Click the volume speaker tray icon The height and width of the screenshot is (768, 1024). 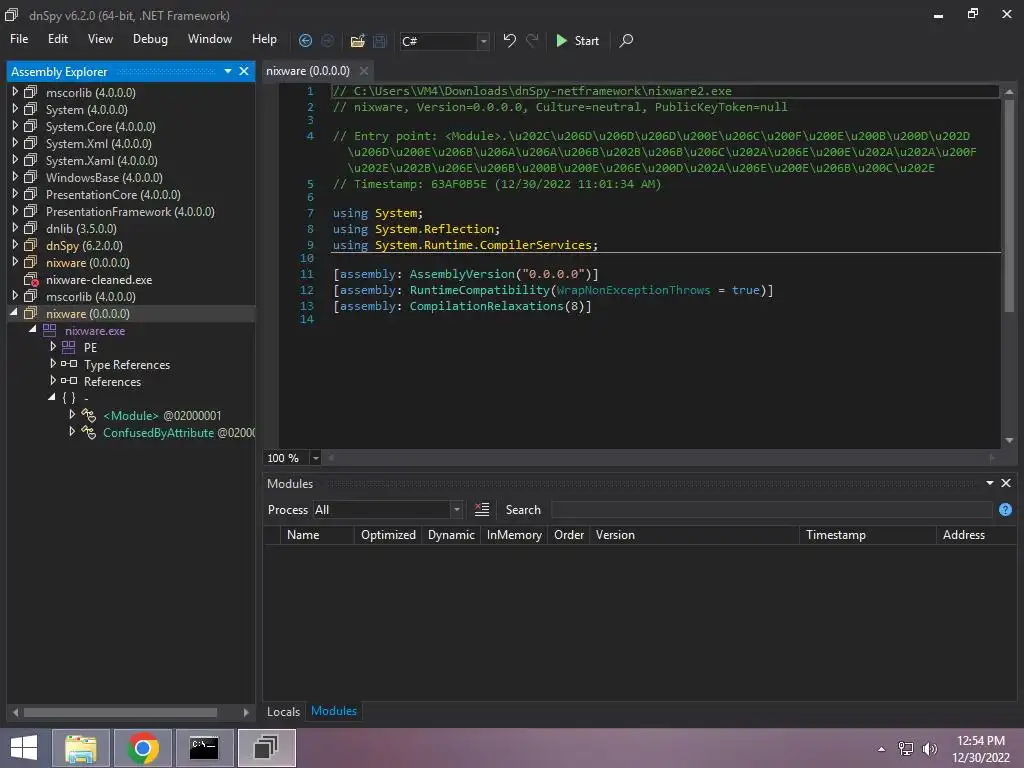coord(929,748)
